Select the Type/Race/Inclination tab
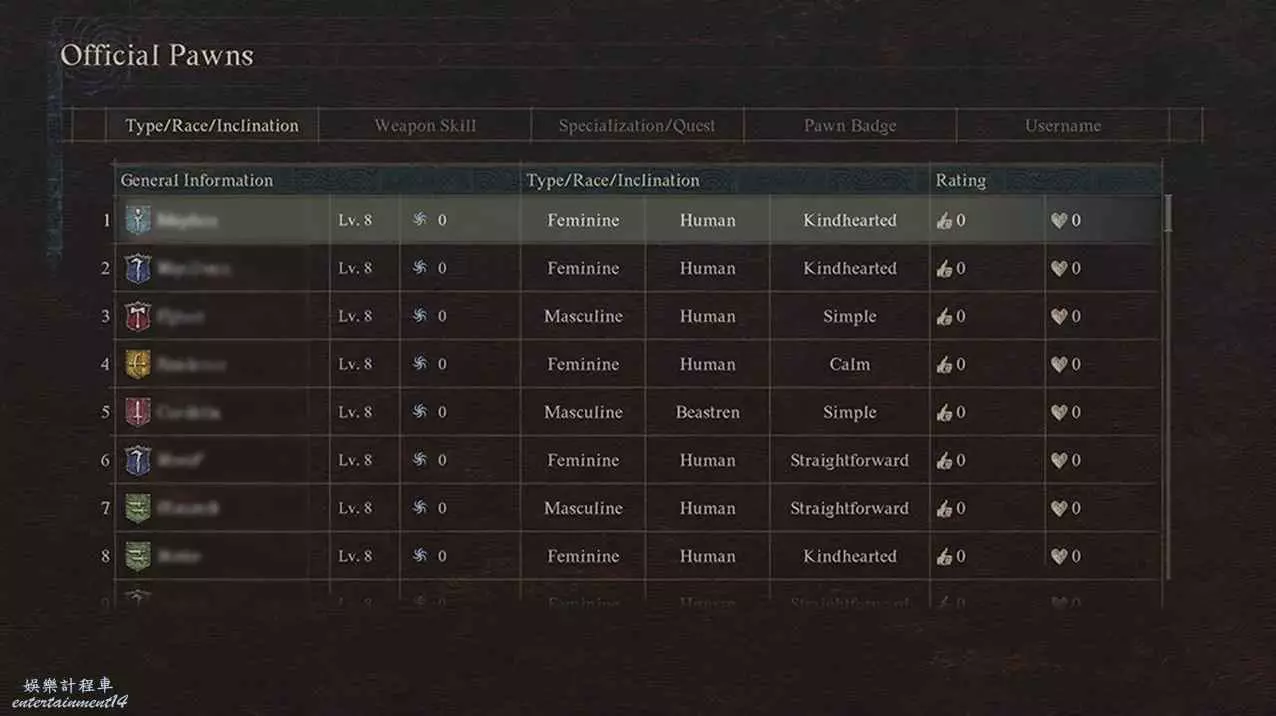 click(212, 126)
